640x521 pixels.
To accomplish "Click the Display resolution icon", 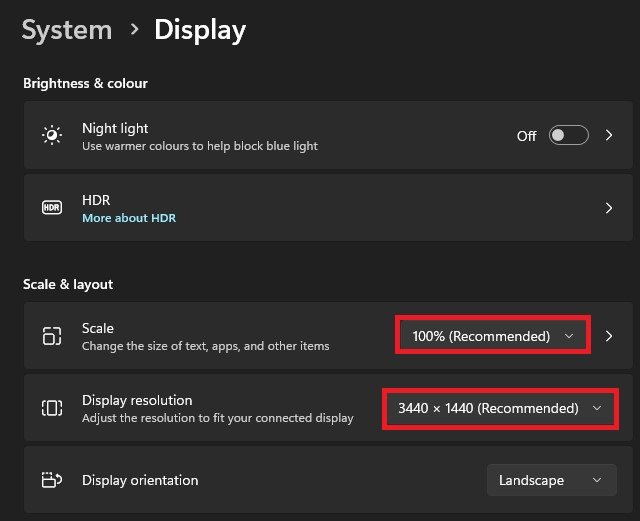I will click(x=51, y=408).
